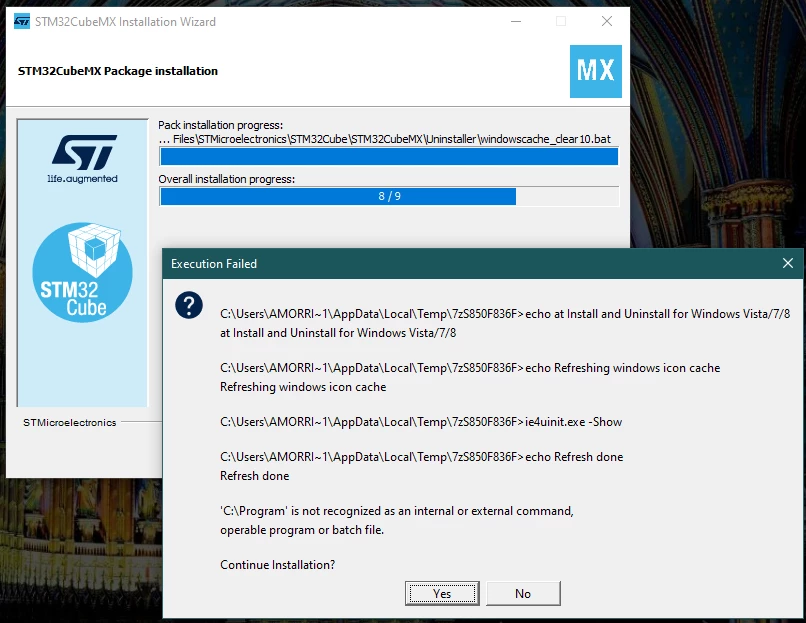
Task: Click 'at Install and Uninstall for Windows Vista/7/8' output line
Action: coord(338,333)
